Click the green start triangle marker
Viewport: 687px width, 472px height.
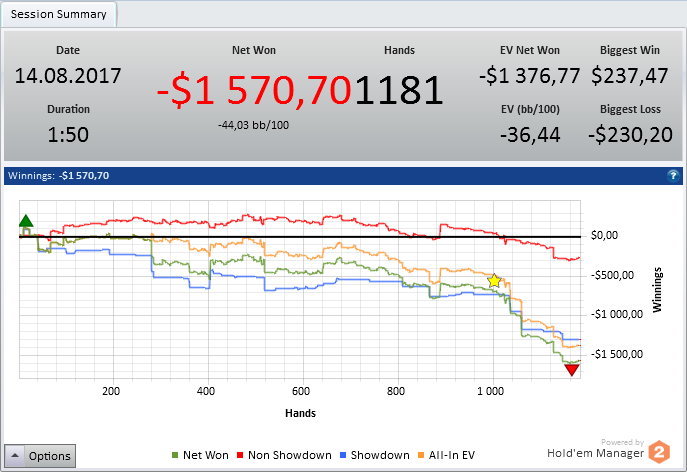tap(26, 220)
